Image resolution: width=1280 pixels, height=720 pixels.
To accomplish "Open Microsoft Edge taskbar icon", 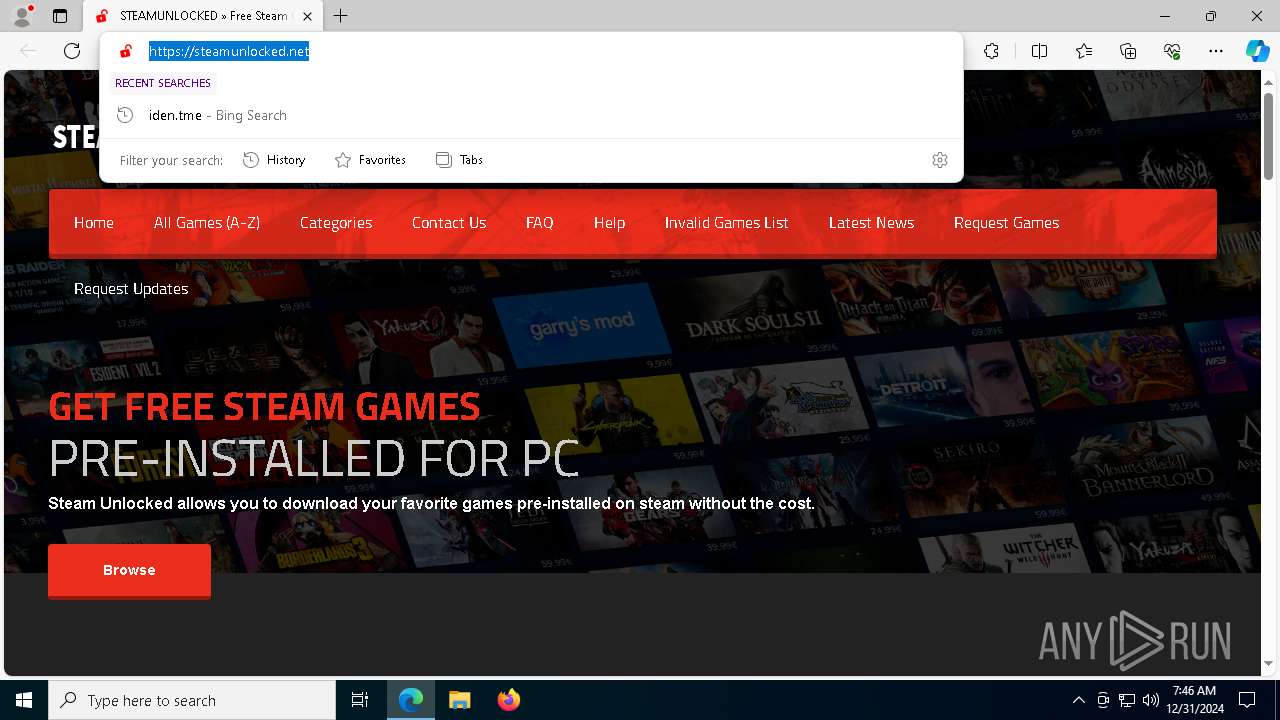I will [x=411, y=700].
